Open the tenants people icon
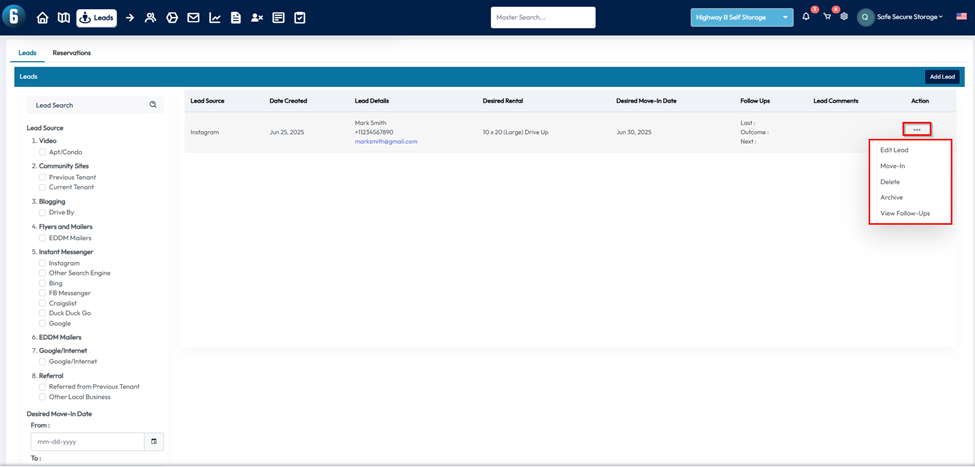 coord(150,18)
